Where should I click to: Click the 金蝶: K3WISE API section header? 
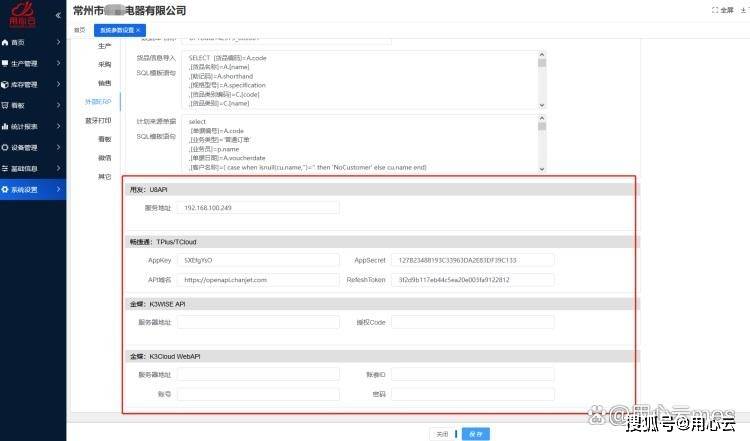tap(381, 304)
